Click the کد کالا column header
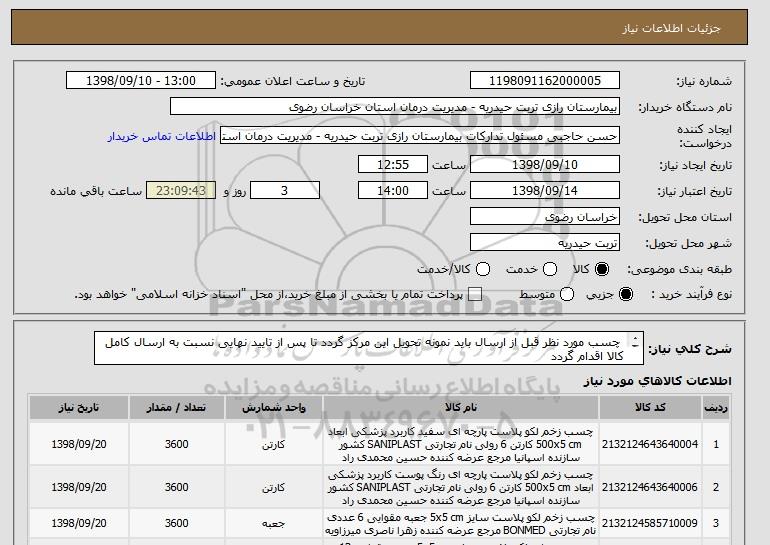 point(650,408)
